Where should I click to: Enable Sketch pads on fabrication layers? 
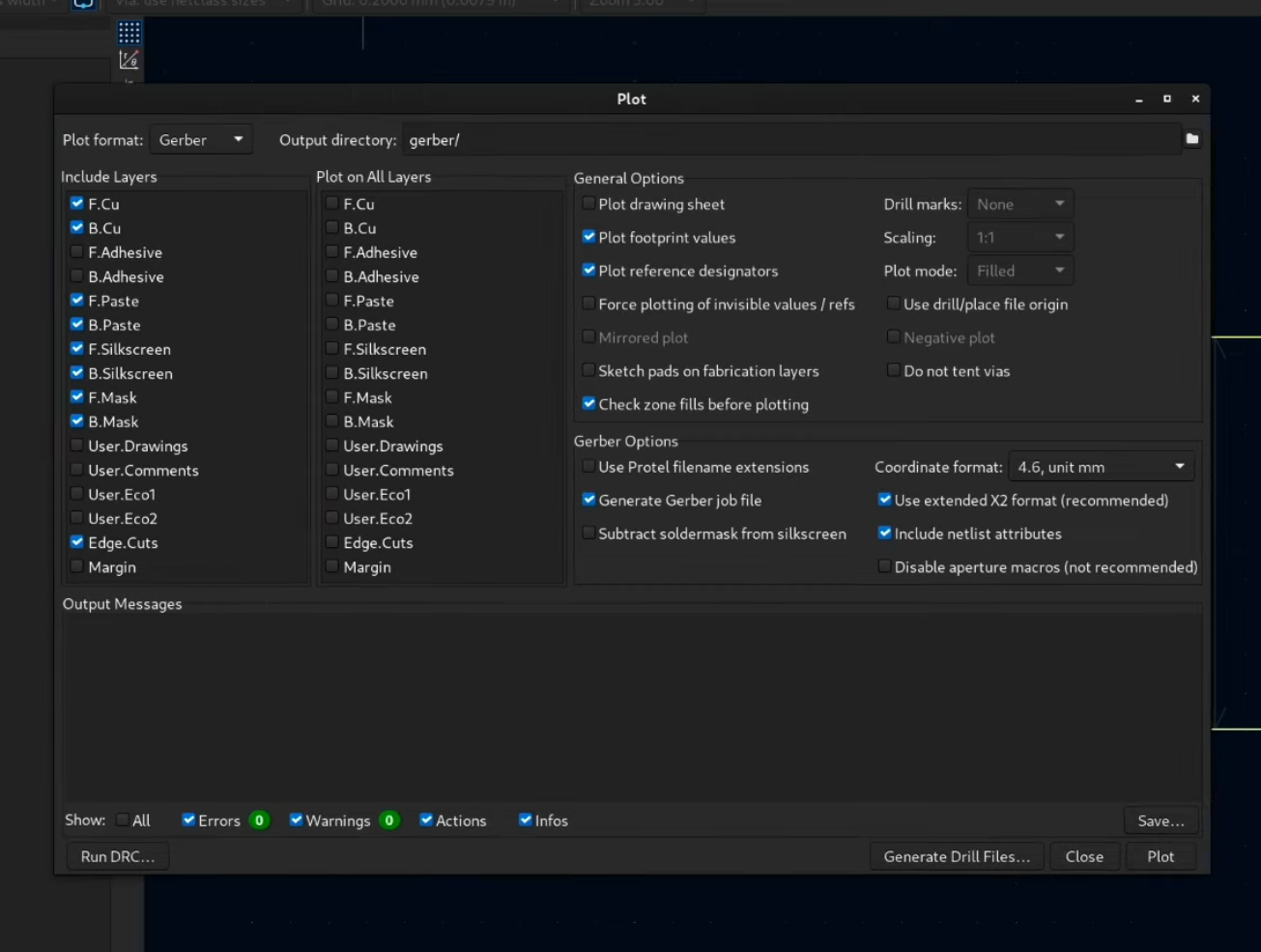coord(588,370)
